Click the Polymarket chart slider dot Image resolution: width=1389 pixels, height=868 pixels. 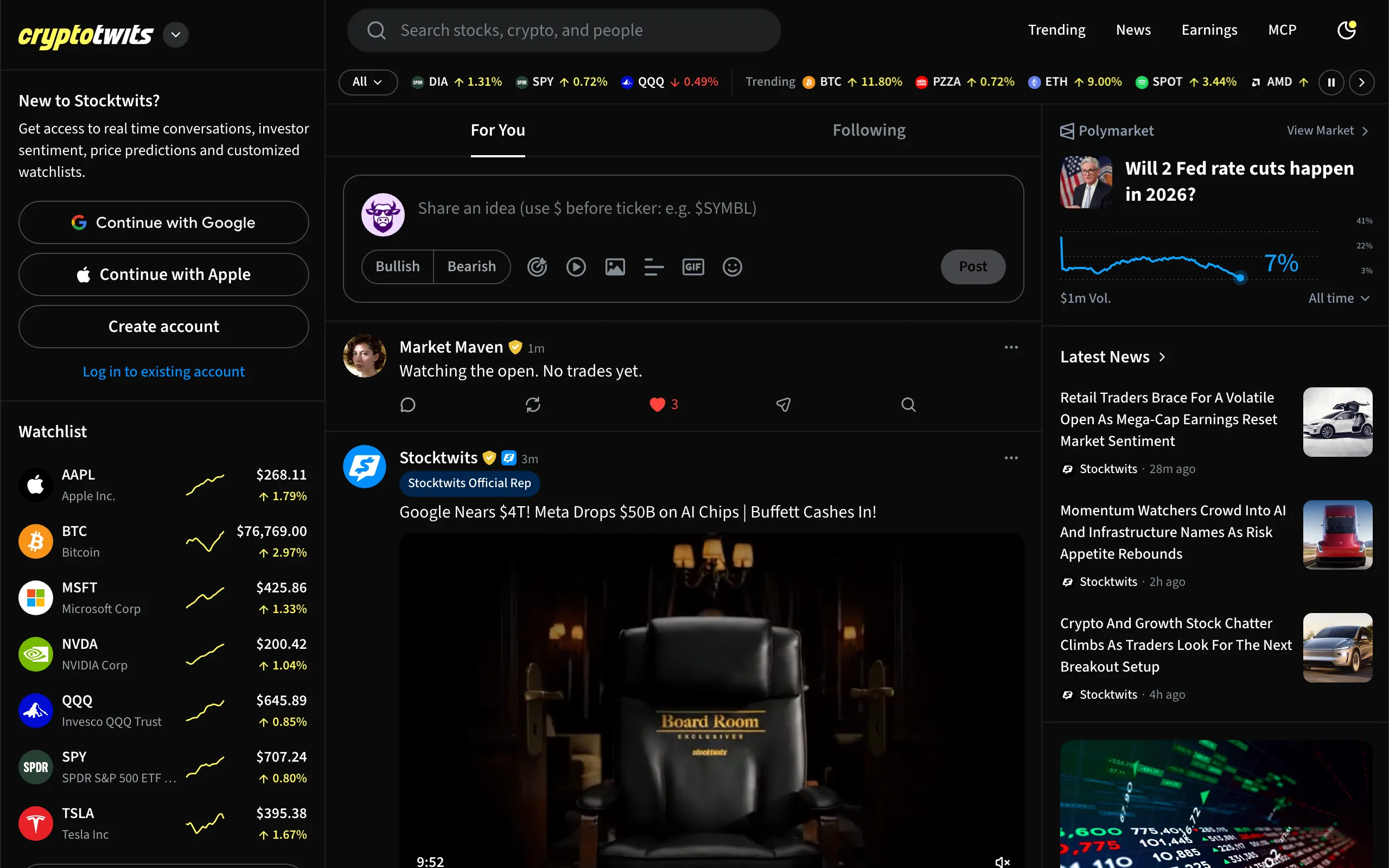[1240, 278]
